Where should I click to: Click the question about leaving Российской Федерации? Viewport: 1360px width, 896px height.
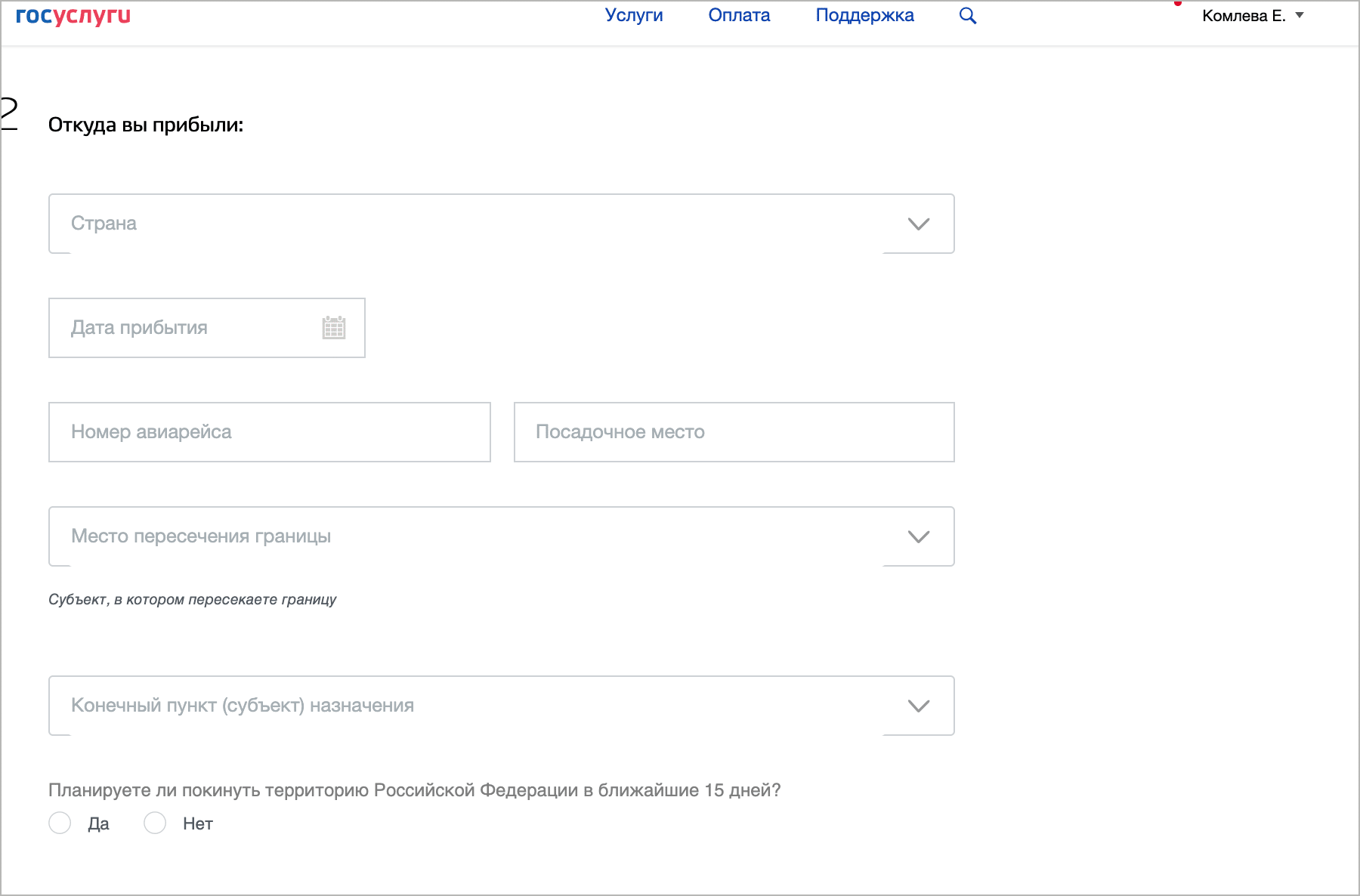[x=415, y=790]
